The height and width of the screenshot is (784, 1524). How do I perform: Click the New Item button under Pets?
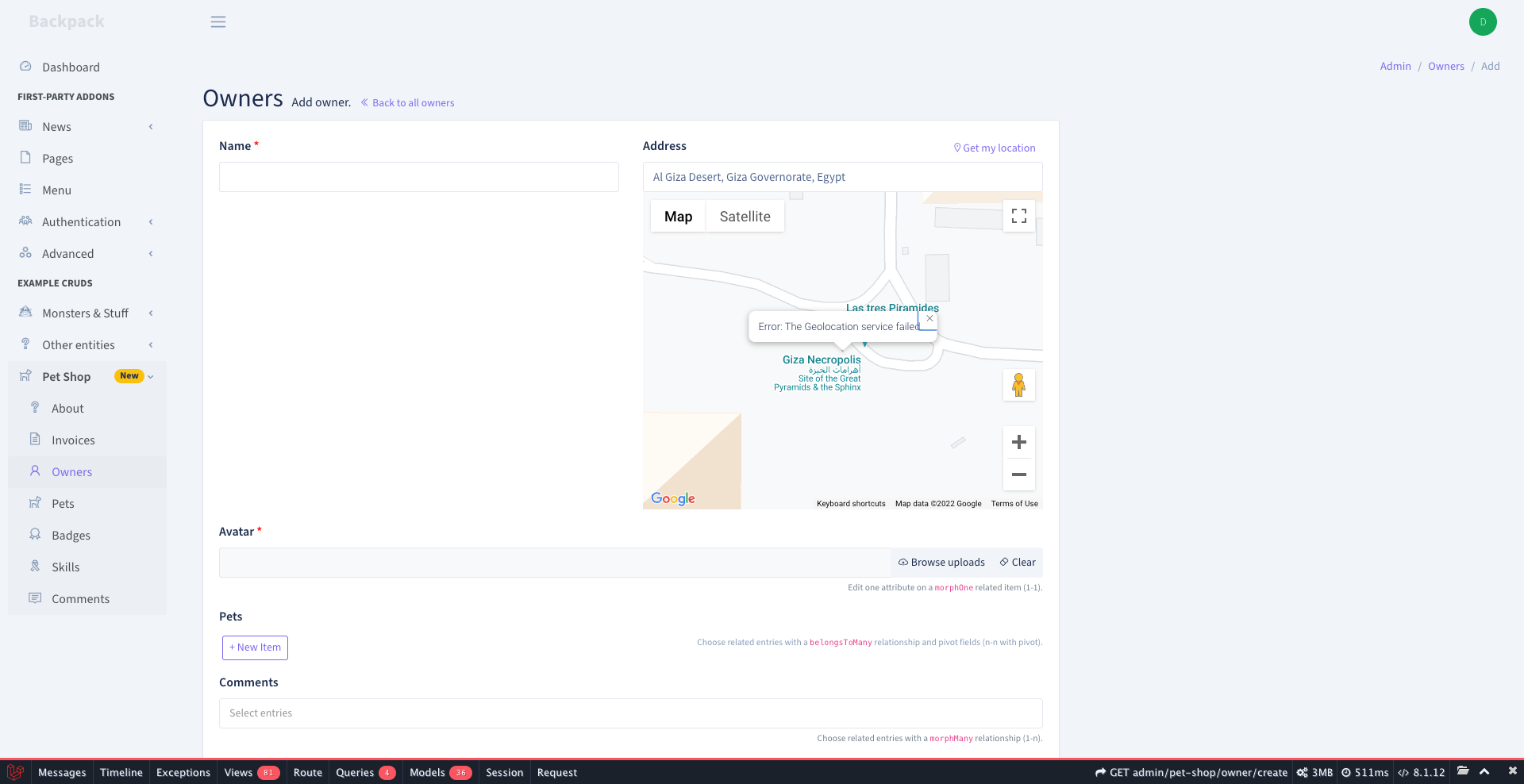click(x=255, y=648)
